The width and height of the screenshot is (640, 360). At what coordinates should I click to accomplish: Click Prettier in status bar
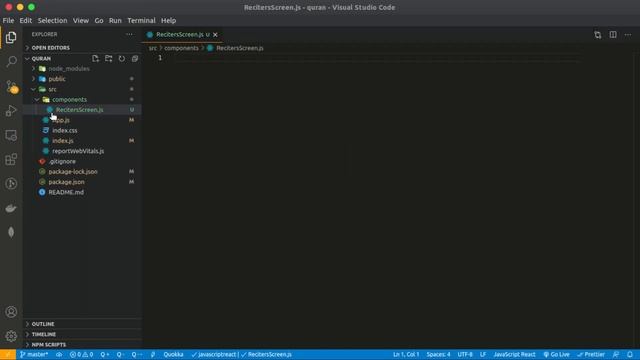coord(591,354)
